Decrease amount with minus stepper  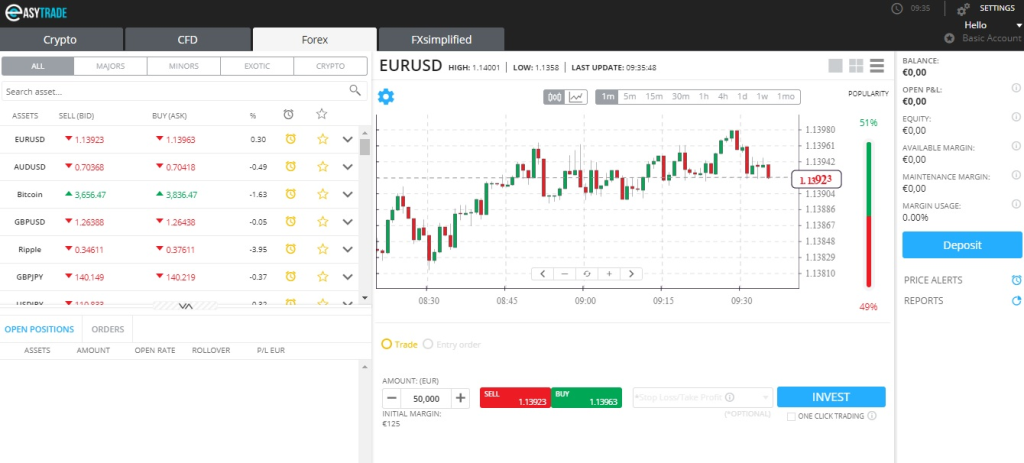click(x=392, y=398)
